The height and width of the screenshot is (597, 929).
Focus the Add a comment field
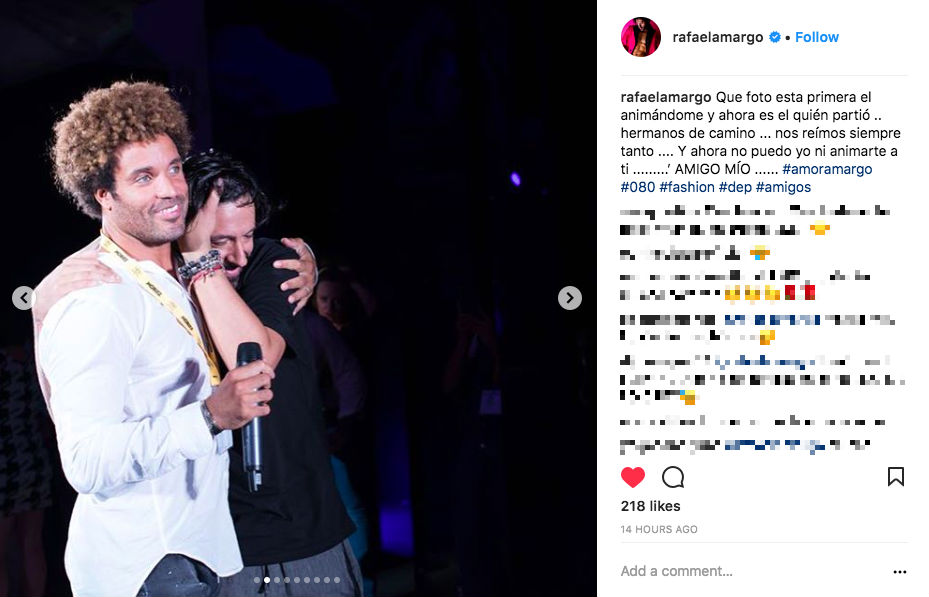coord(752,571)
